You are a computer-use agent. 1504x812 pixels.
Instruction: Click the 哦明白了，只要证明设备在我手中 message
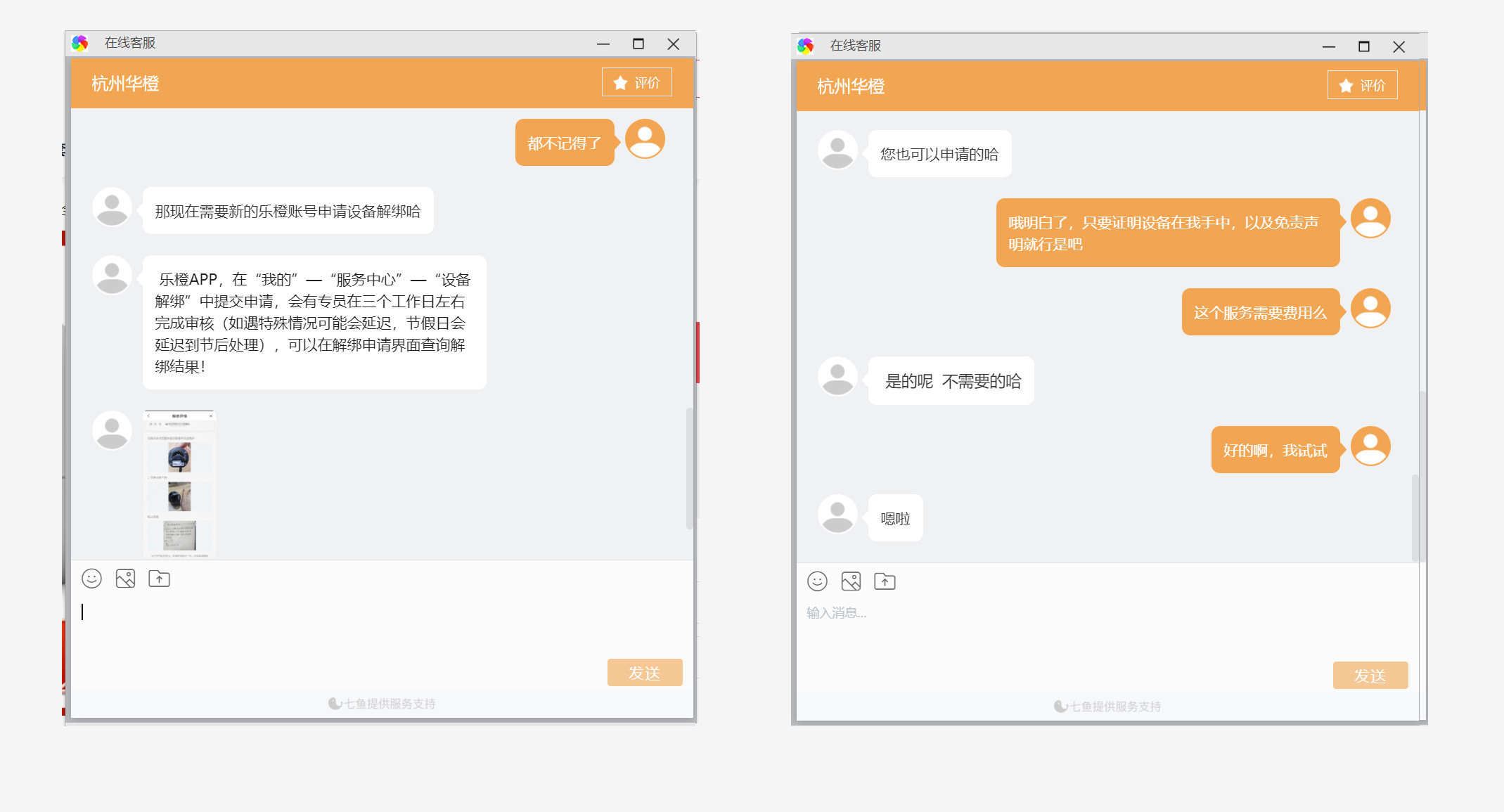1167,233
